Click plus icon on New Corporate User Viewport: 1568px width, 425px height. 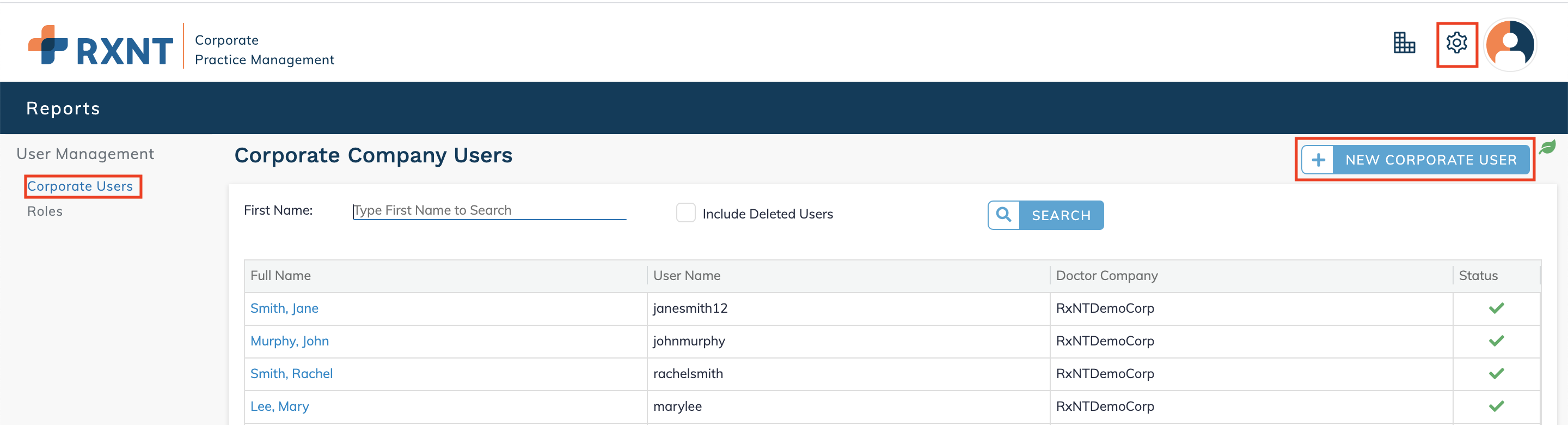pyautogui.click(x=1318, y=160)
